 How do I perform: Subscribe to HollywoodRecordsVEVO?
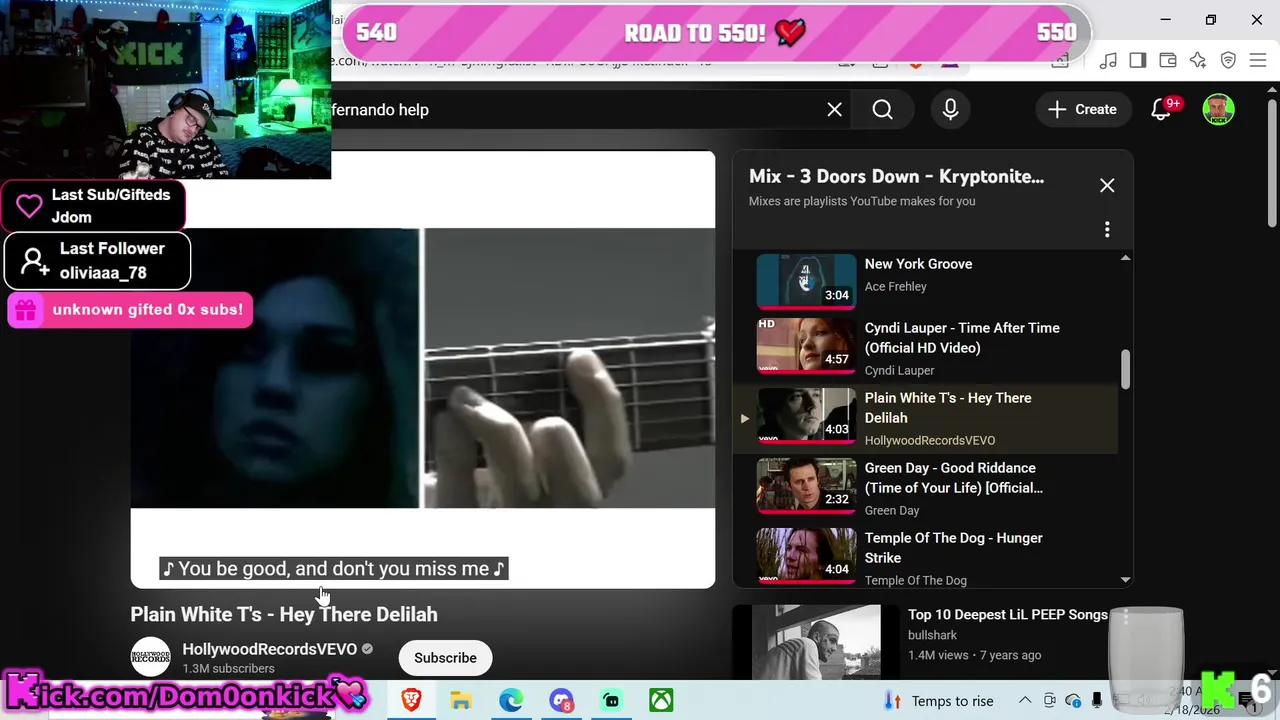pyautogui.click(x=445, y=658)
